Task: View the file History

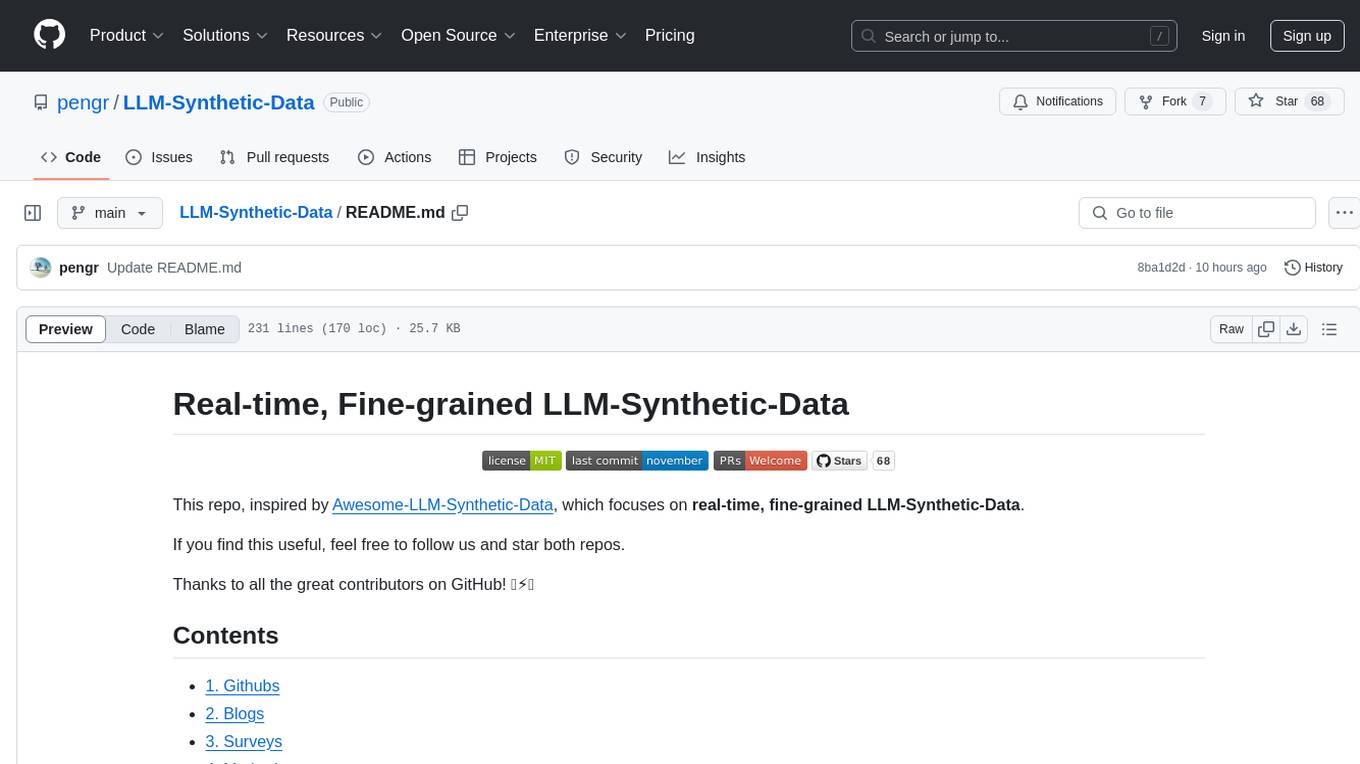Action: 1313,267
